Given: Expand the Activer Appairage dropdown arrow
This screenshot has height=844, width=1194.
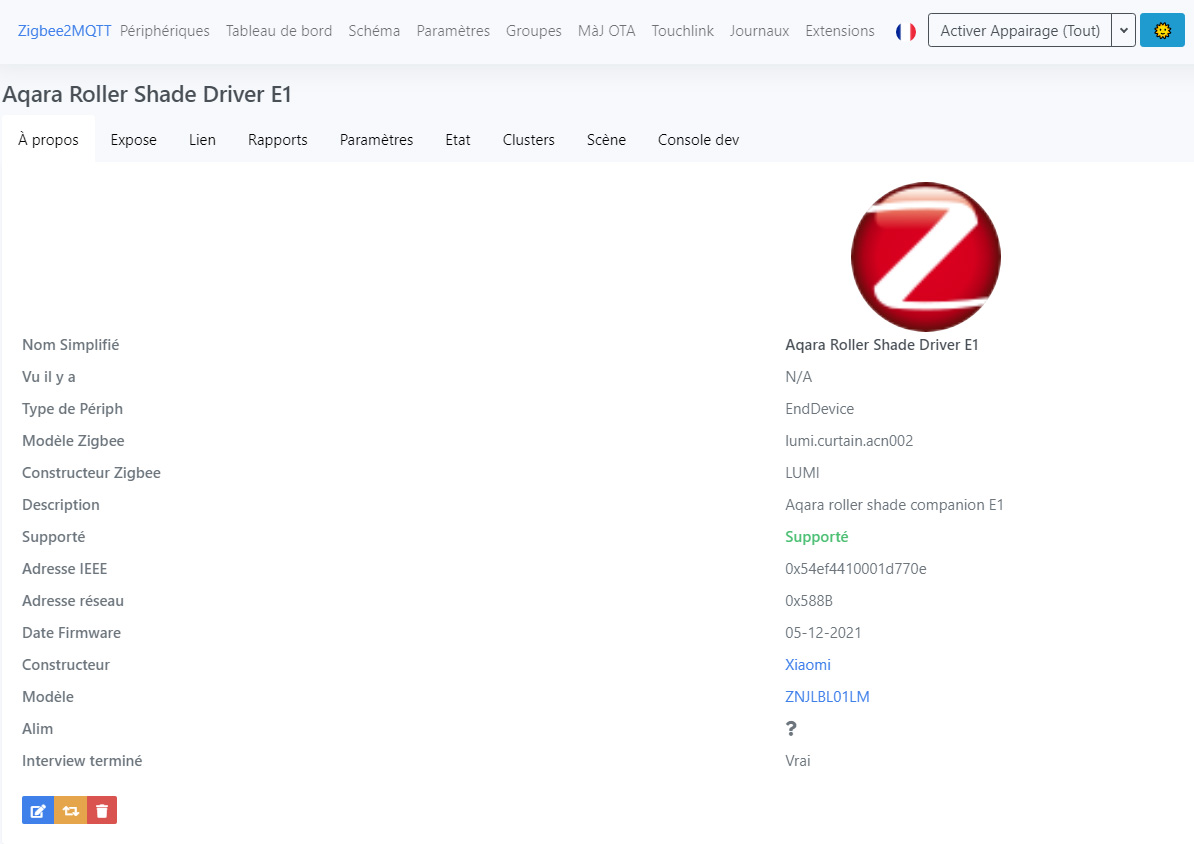Looking at the screenshot, I should pyautogui.click(x=1124, y=30).
